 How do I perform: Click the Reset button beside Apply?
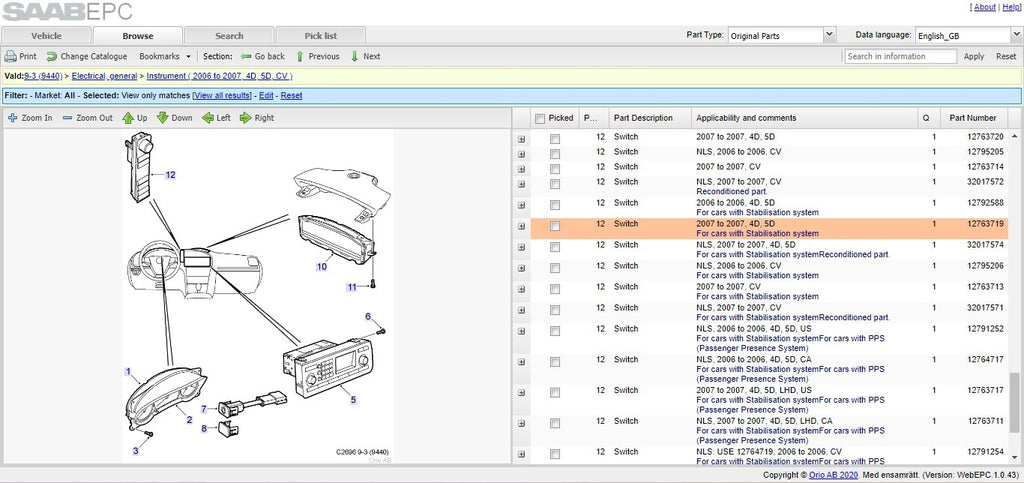tap(1006, 57)
